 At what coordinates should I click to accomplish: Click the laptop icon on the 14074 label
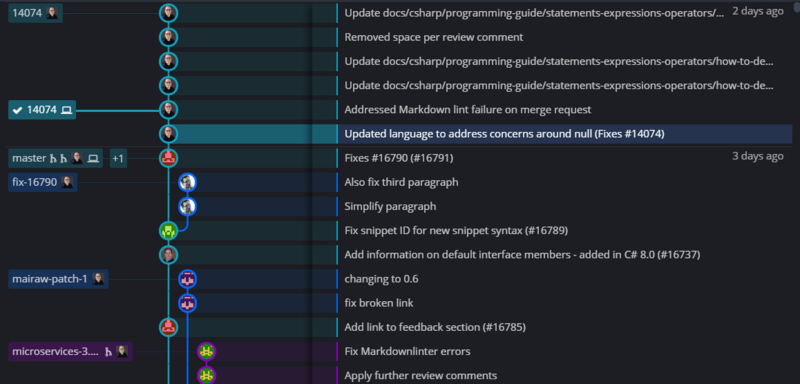(67, 110)
